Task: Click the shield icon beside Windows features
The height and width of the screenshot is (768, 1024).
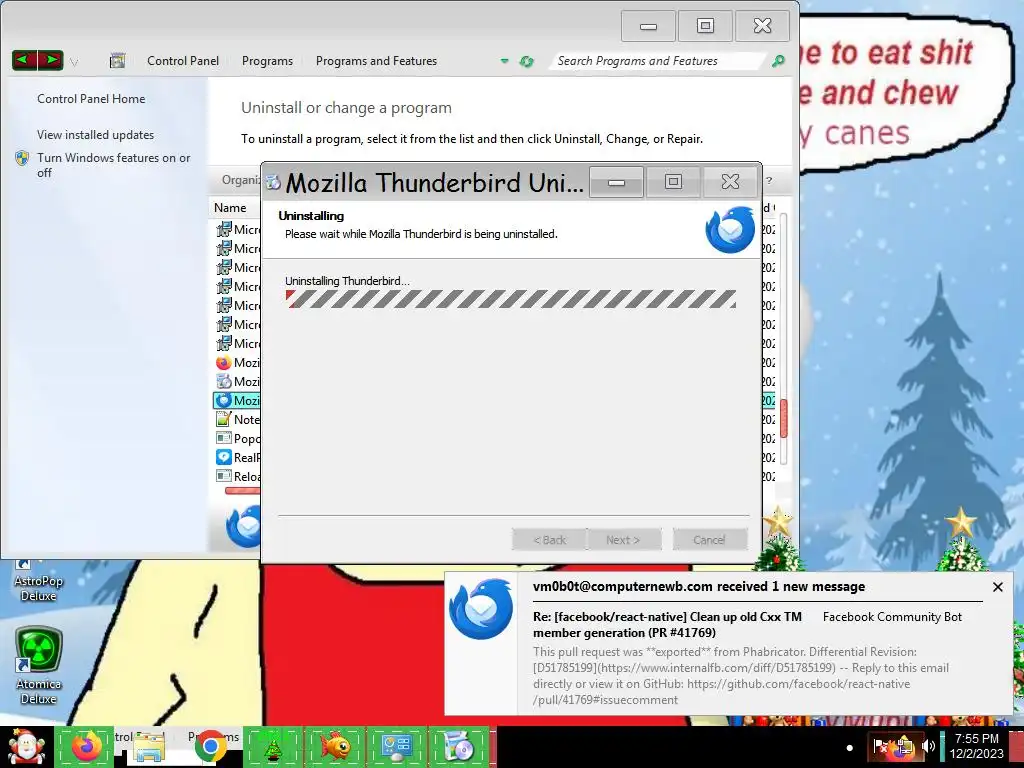Action: (x=22, y=159)
